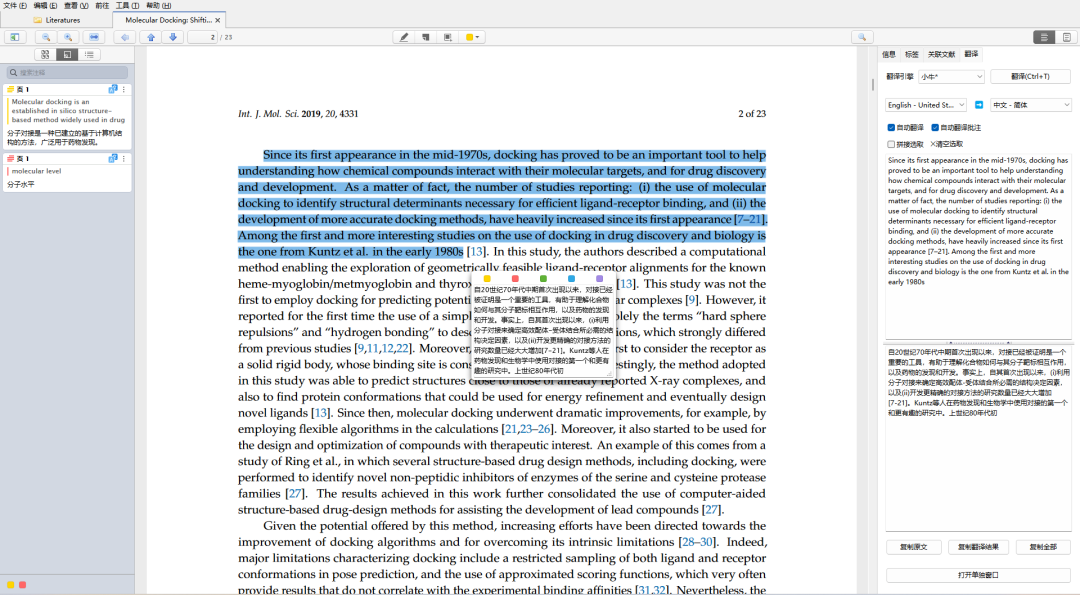Show thumbnails view in left sidebar

click(45, 54)
